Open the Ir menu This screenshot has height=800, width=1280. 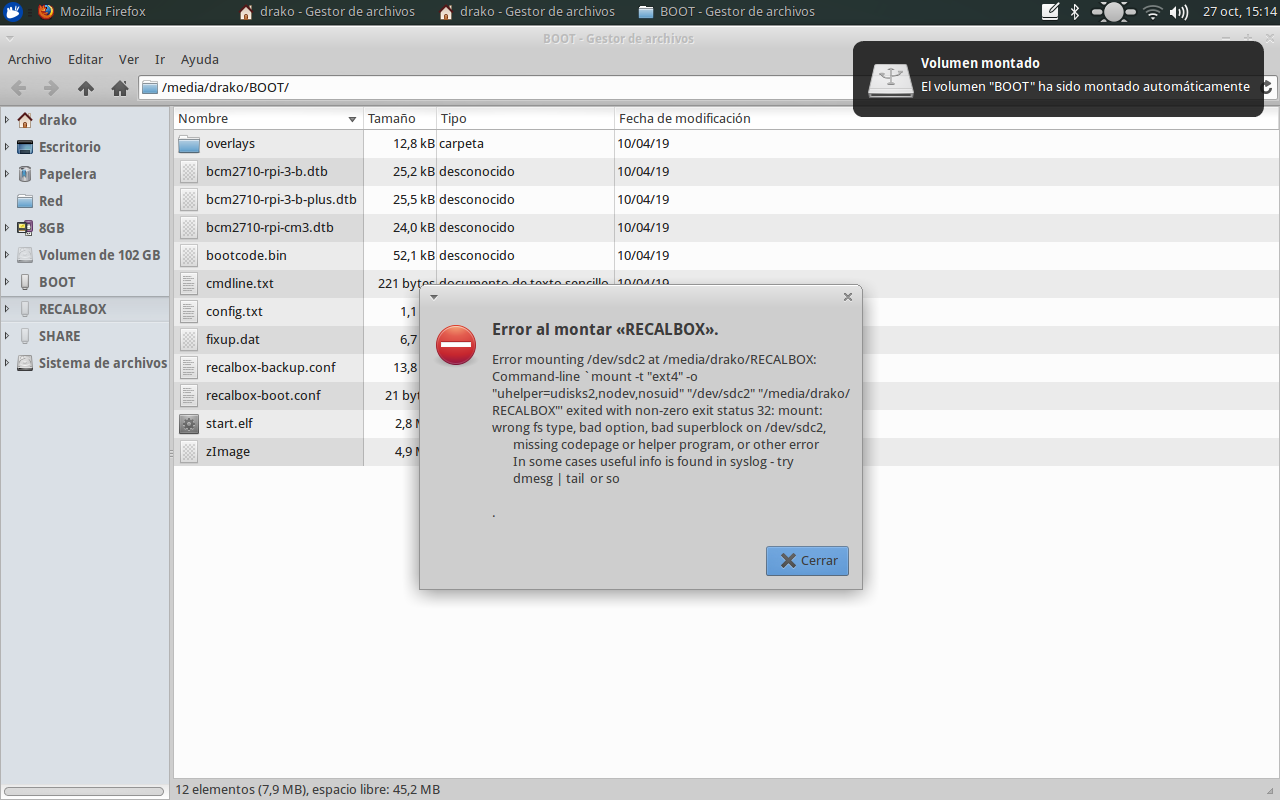(160, 60)
